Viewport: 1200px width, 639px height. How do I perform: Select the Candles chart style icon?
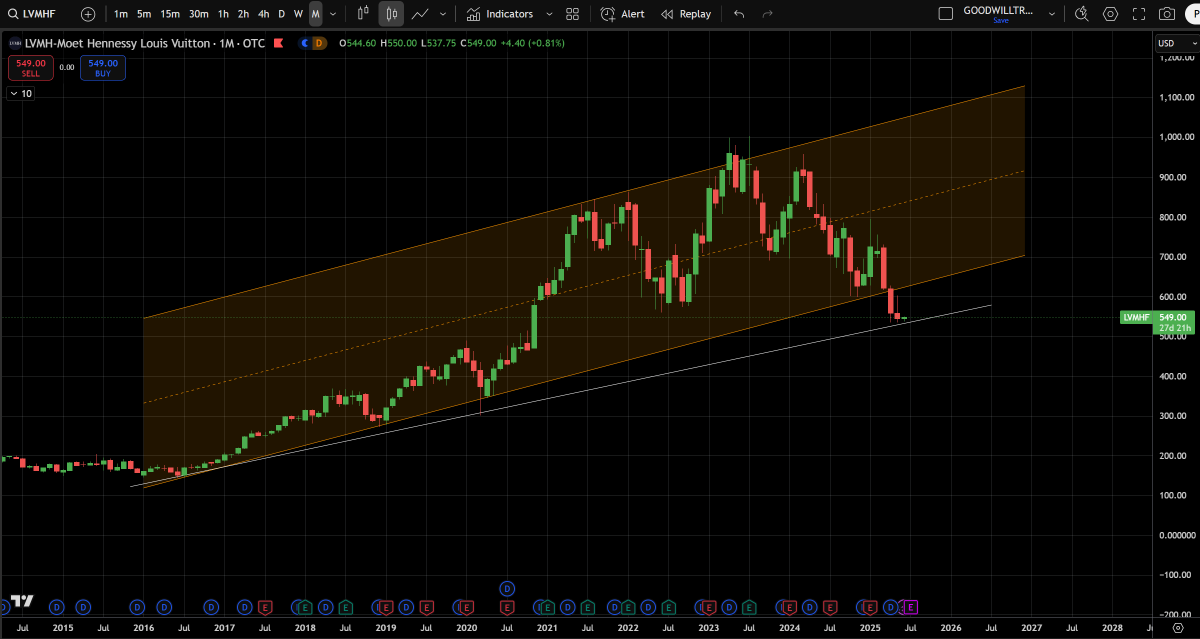(x=391, y=14)
